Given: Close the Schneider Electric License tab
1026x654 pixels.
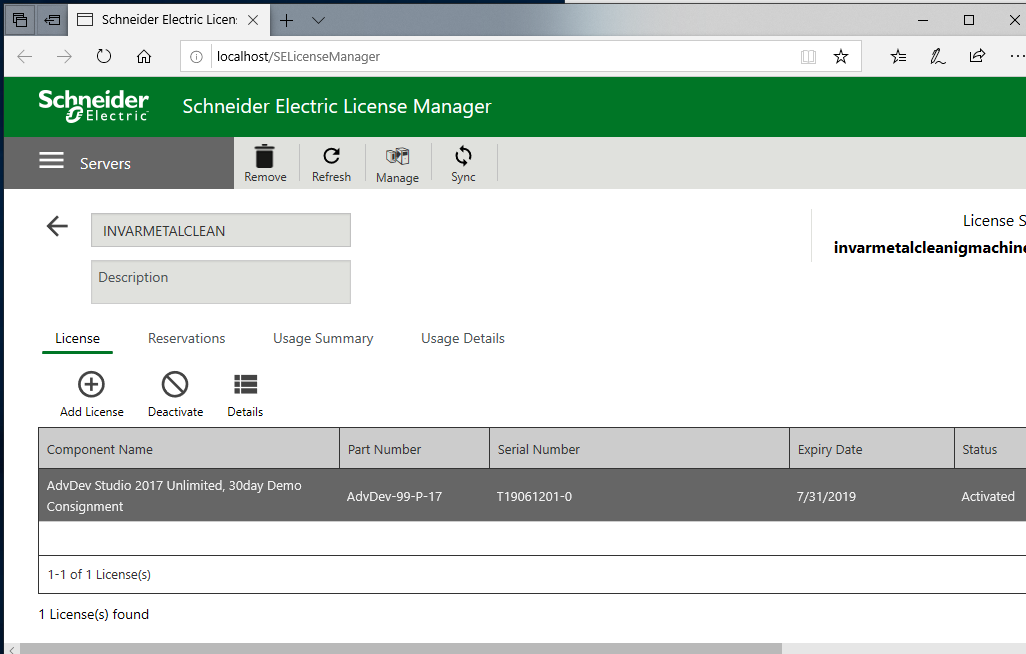Looking at the screenshot, I should [253, 20].
